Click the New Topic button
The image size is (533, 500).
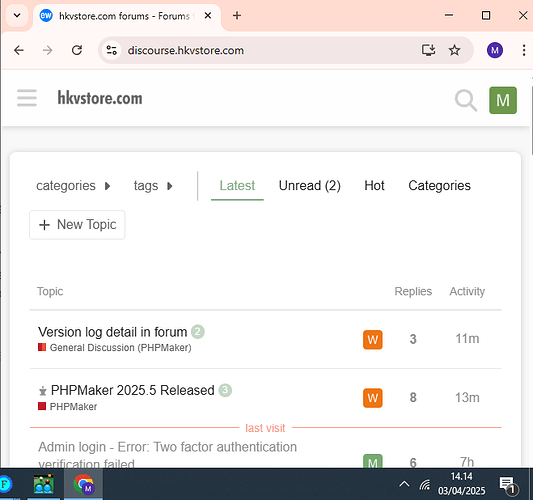pos(77,225)
